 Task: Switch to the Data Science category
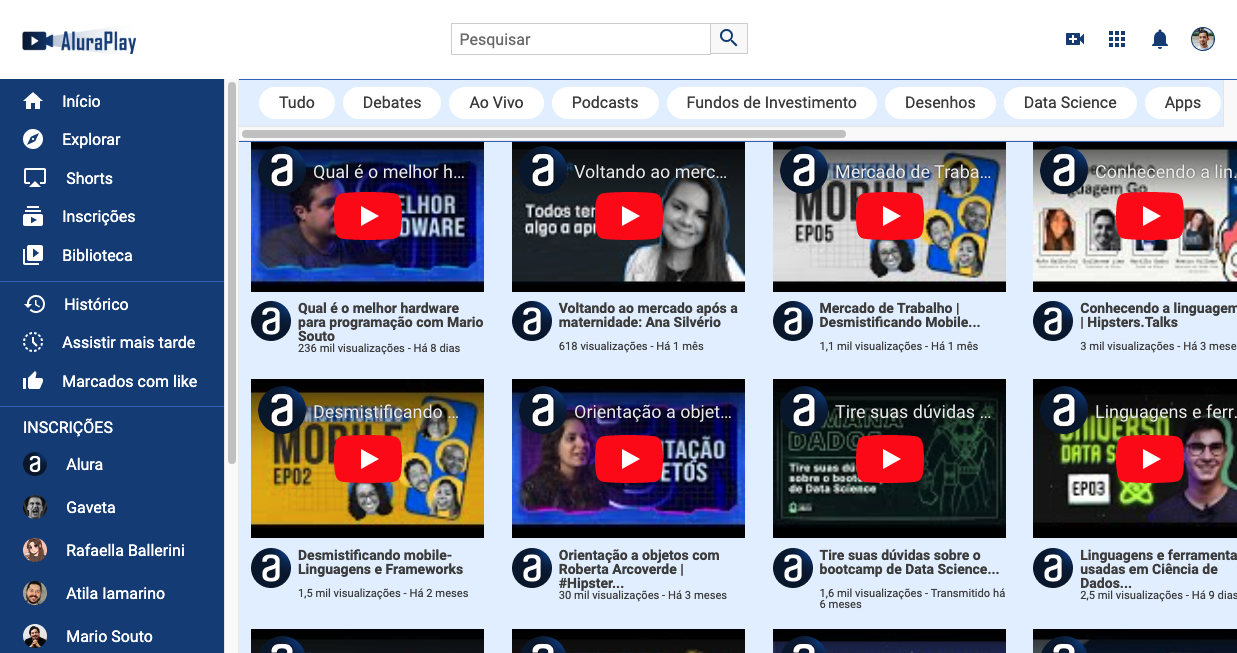pos(1070,102)
